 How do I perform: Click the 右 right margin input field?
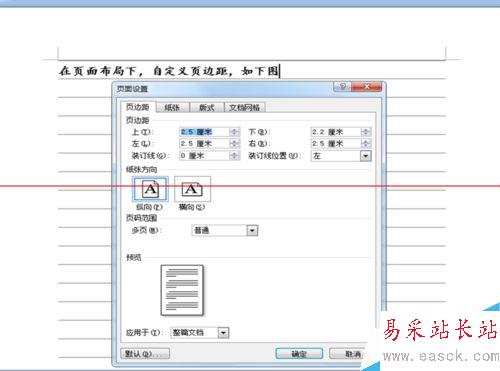click(x=336, y=144)
